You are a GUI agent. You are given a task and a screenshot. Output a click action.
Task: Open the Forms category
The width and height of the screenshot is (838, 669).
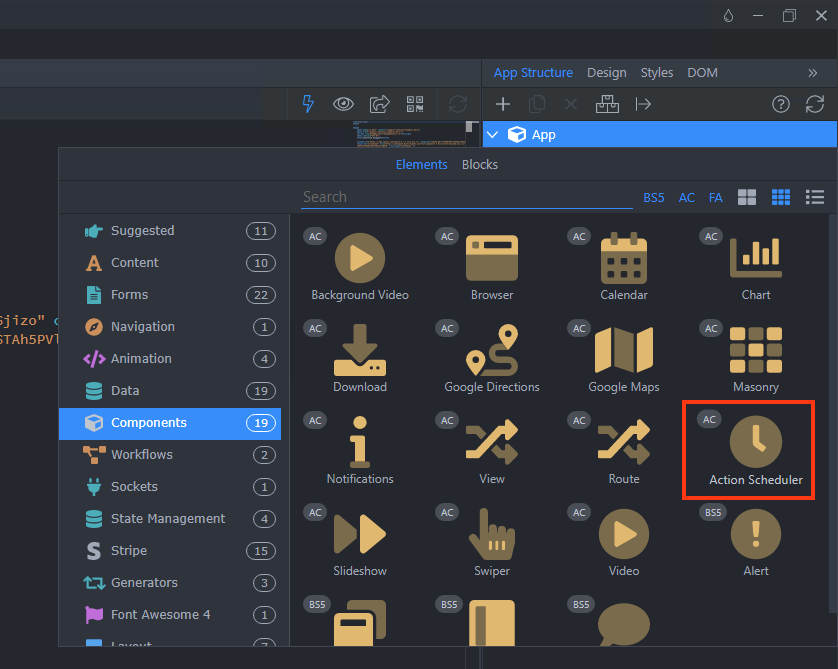tap(170, 295)
